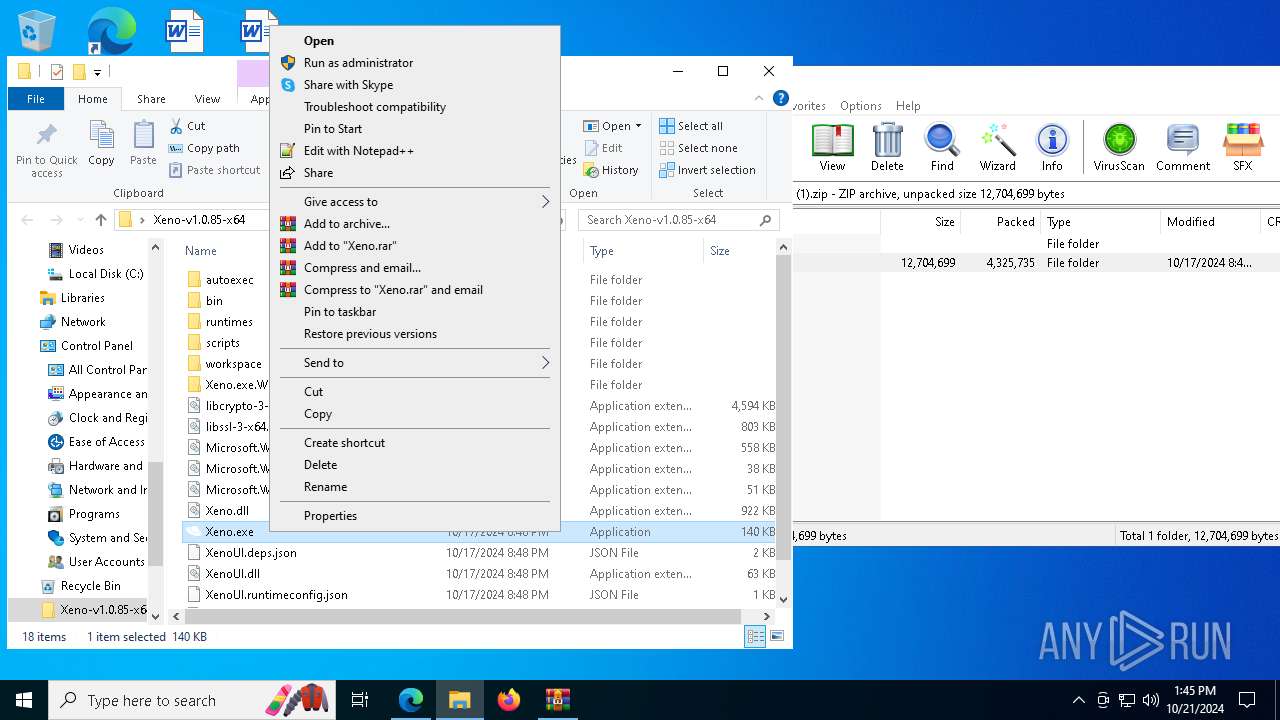Click Copy path in ribbon

(x=204, y=148)
